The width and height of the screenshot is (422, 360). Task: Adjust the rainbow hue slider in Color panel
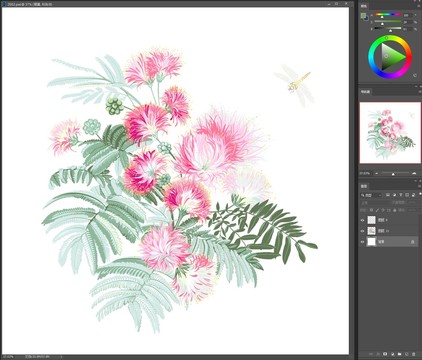tap(388, 15)
